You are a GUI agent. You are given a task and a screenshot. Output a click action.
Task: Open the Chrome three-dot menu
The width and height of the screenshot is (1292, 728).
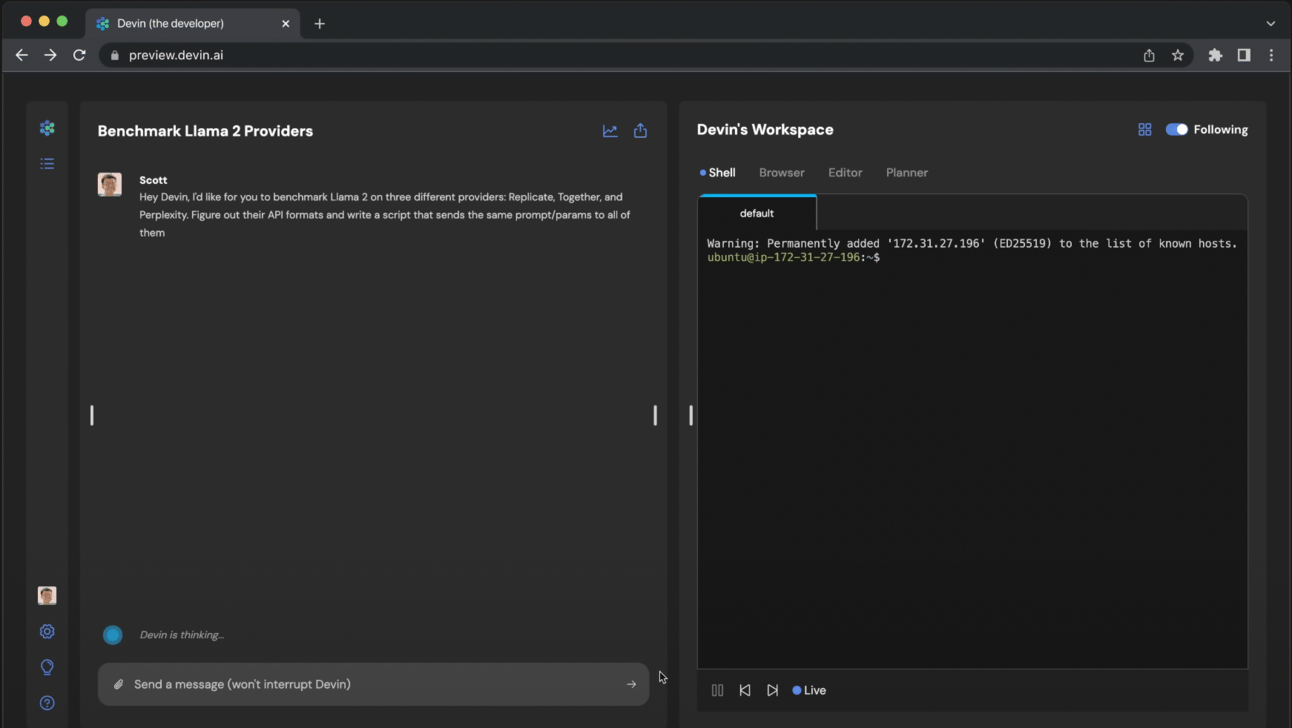pos(1271,55)
